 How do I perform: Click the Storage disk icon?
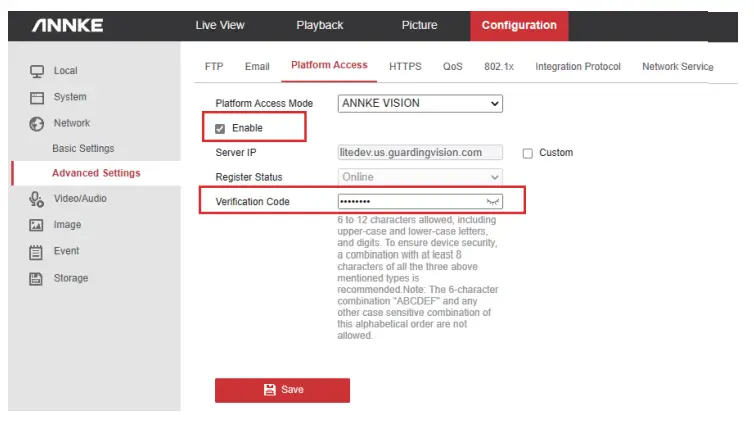point(36,279)
